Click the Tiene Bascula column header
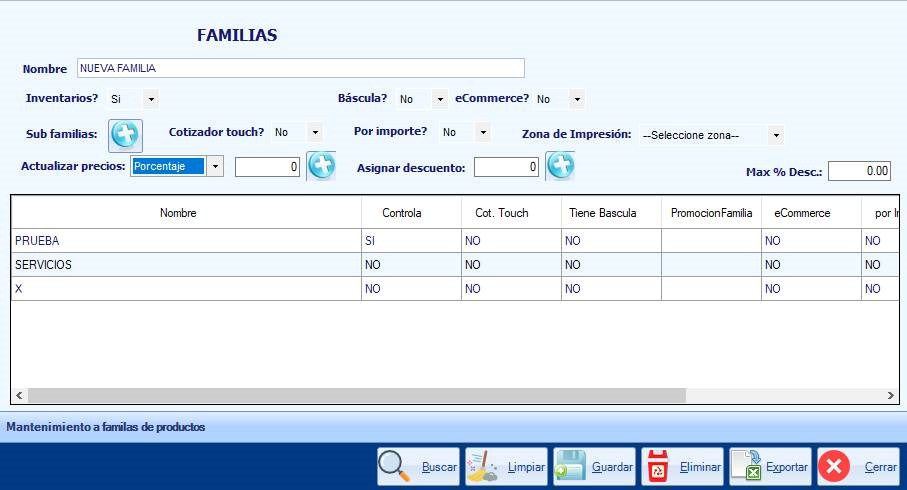Viewport: 907px width, 490px height. 611,213
